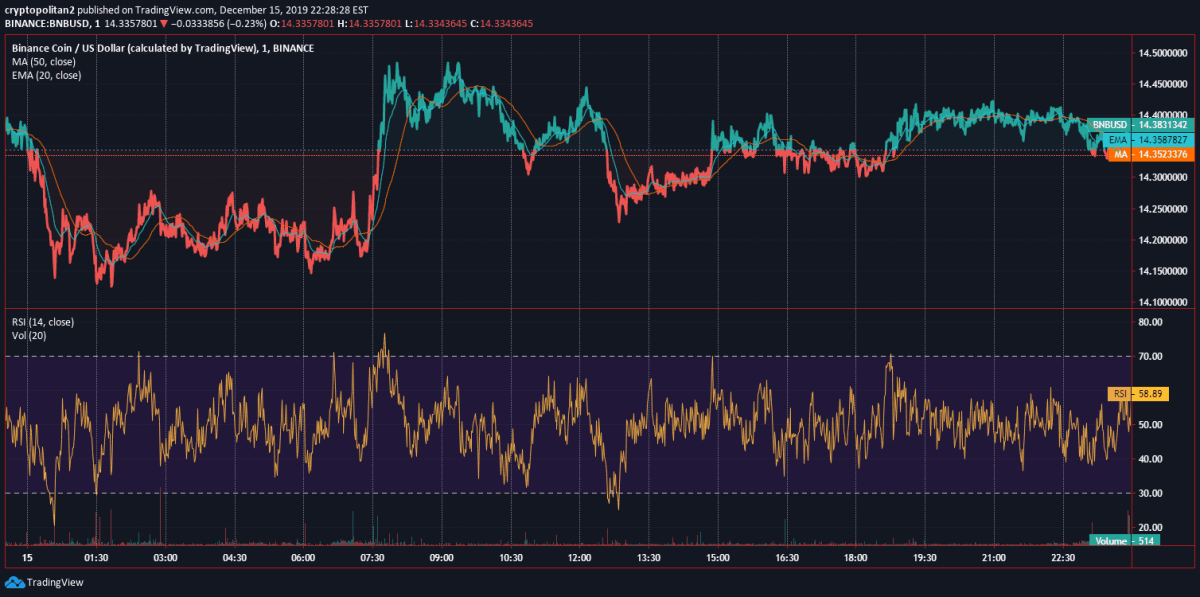Open the TradingView wordmark link at bottom
This screenshot has height=597, width=1200.
[x=56, y=582]
